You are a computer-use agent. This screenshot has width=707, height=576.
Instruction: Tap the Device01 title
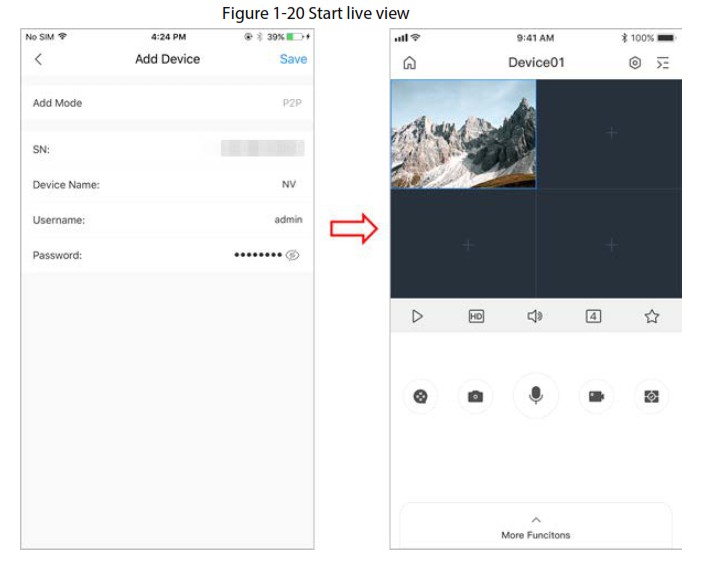(x=536, y=63)
